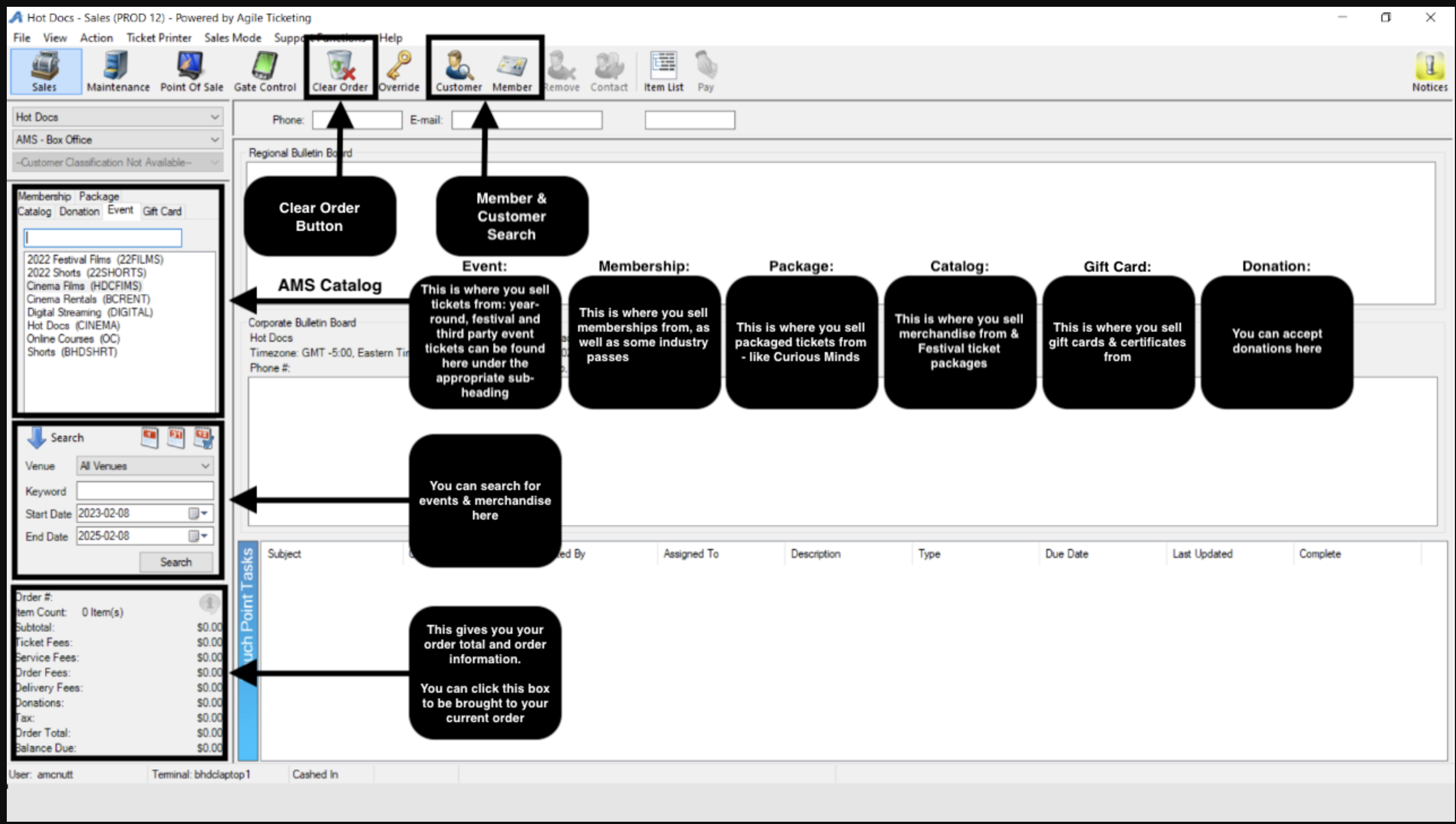Switch to the Gift Card tab
Viewport: 1456px width, 824px height.
162,212
